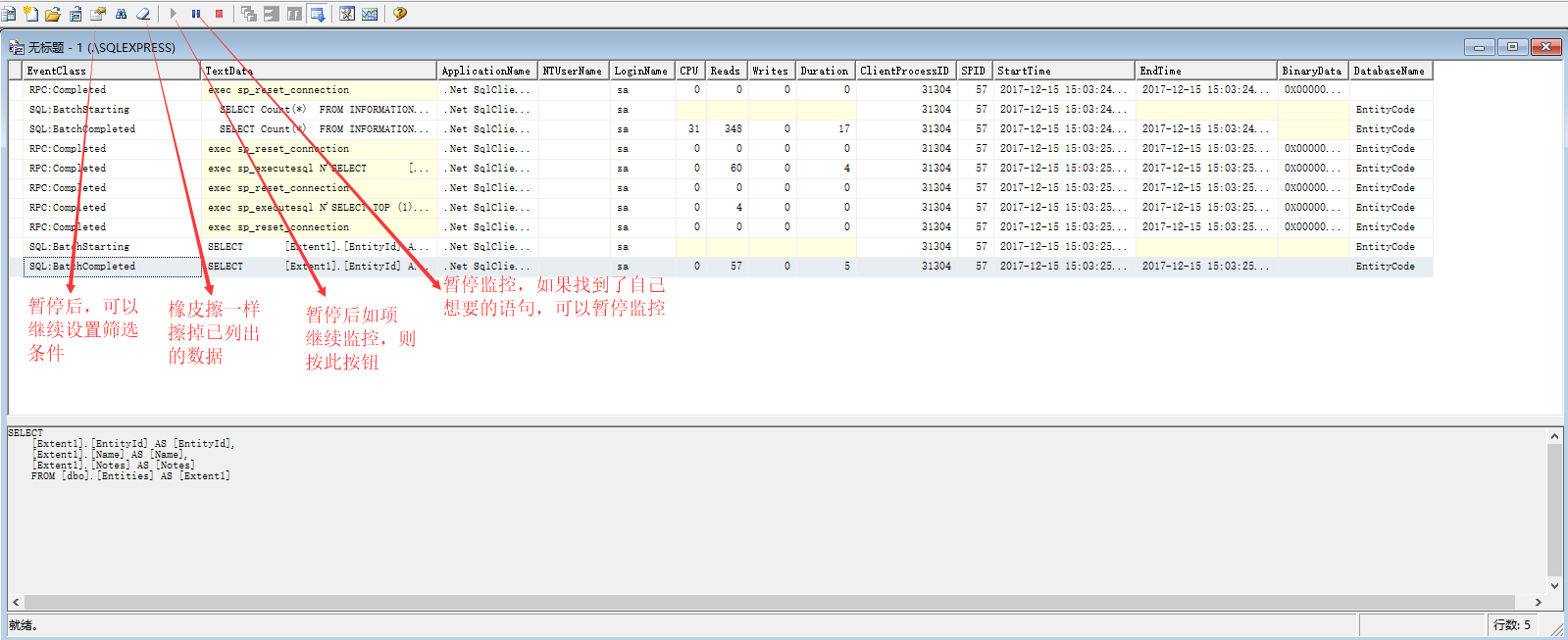
Task: Click the Duration value 17 cell
Action: click(826, 129)
